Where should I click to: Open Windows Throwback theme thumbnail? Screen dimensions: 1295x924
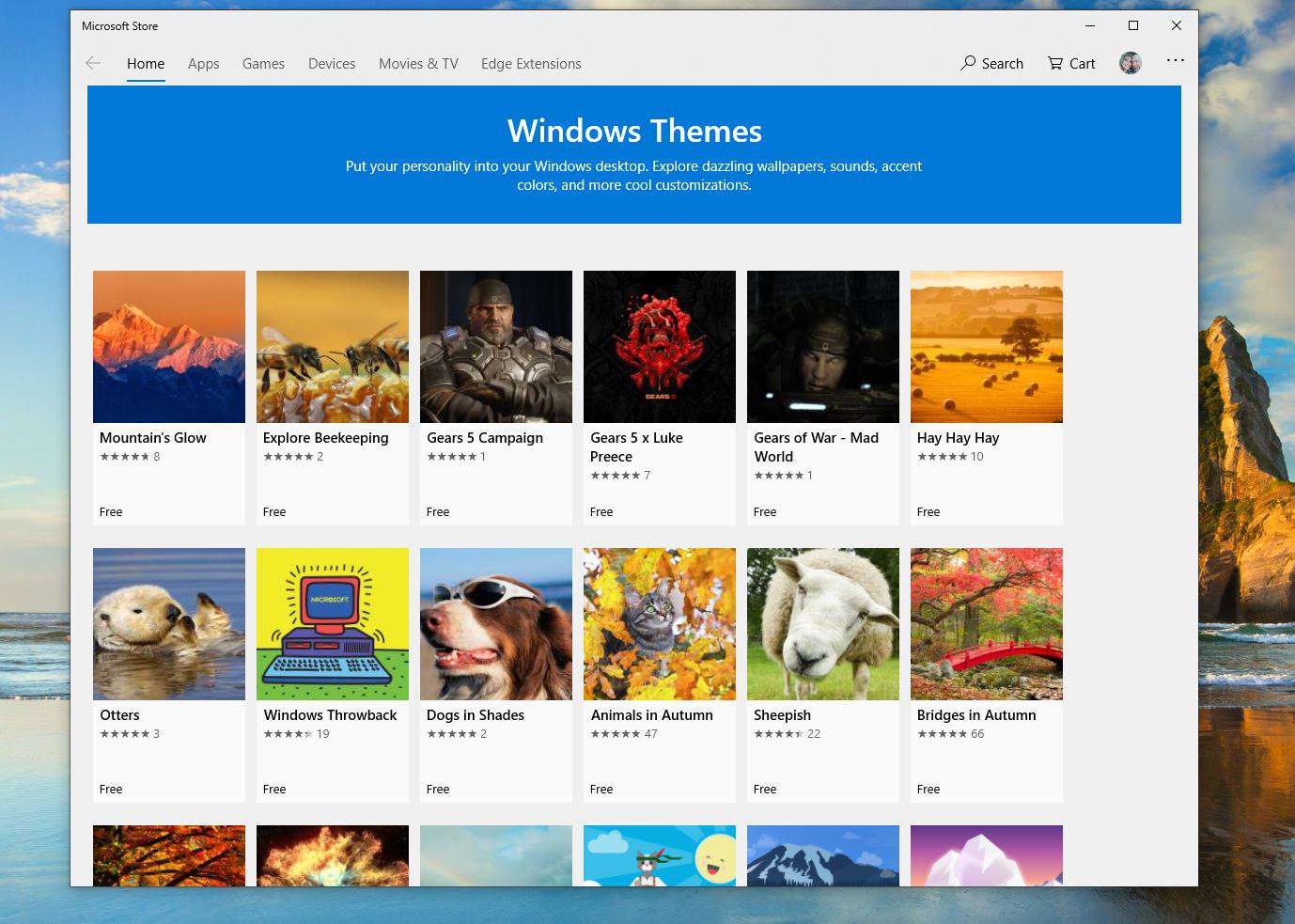click(x=333, y=624)
